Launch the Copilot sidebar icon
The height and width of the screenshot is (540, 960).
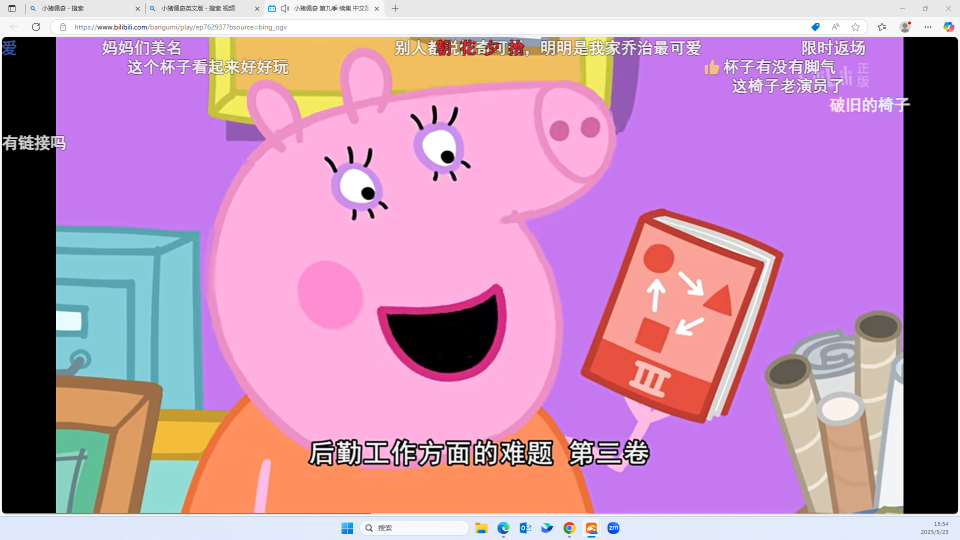tap(948, 27)
